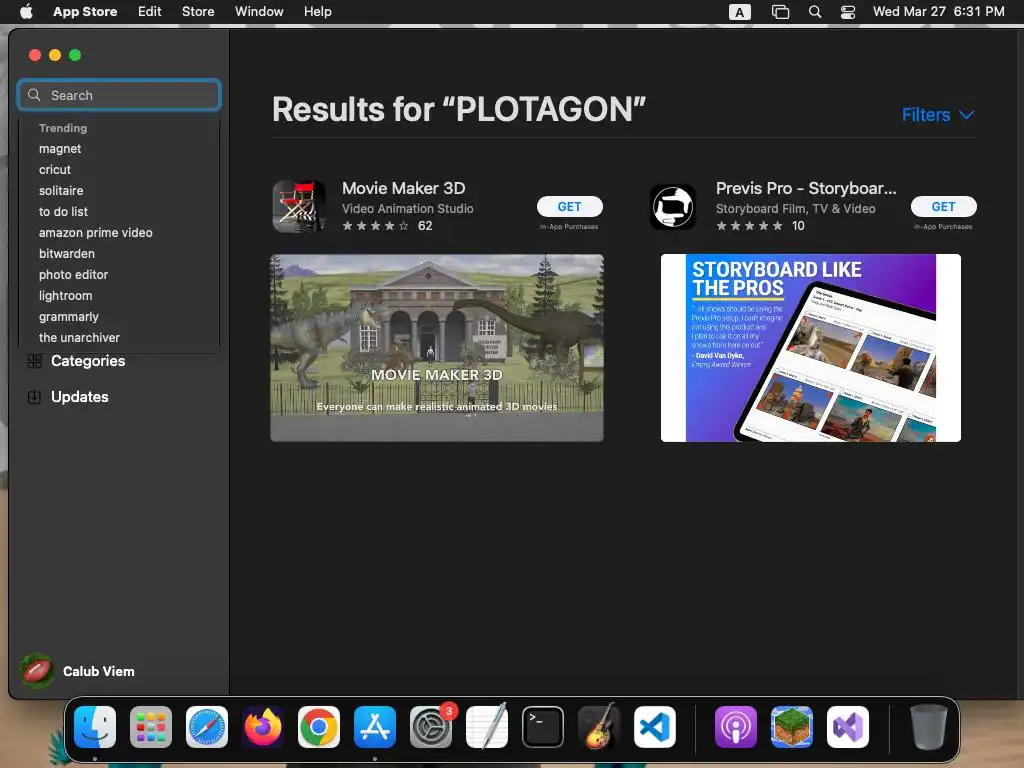Open the Apple menu

pos(26,11)
